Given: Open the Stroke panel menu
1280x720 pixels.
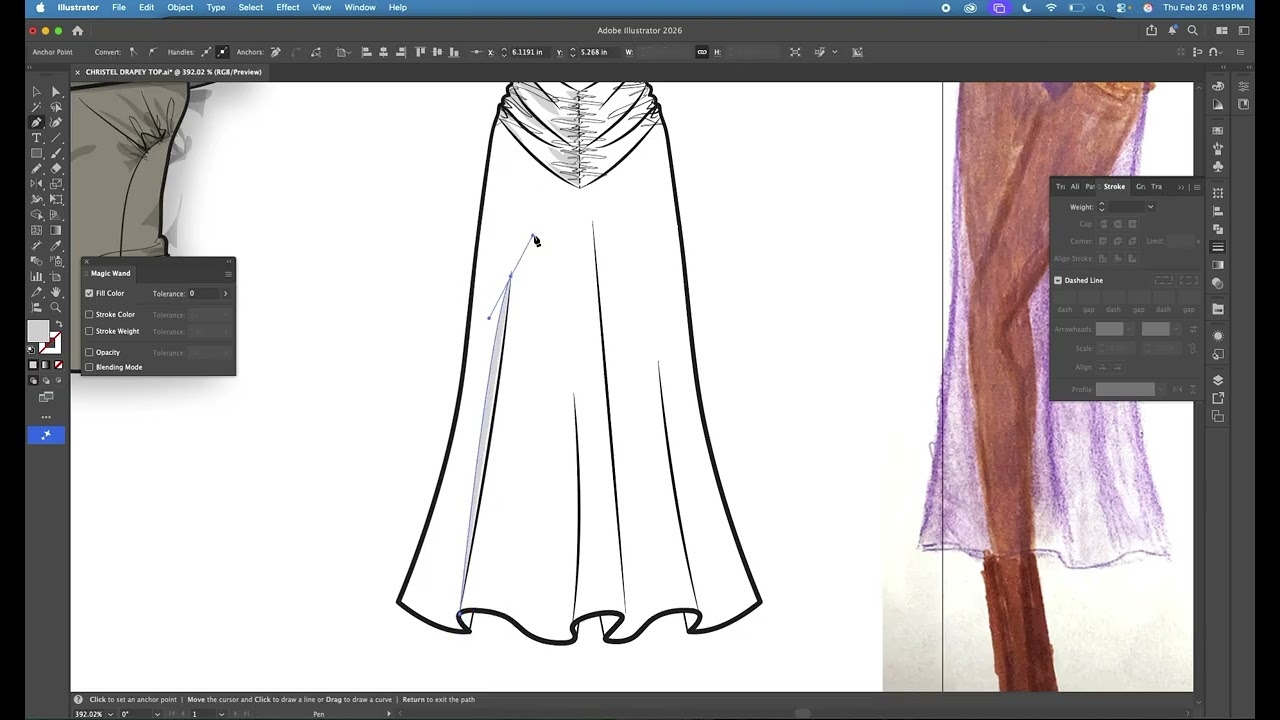Looking at the screenshot, I should [1196, 187].
